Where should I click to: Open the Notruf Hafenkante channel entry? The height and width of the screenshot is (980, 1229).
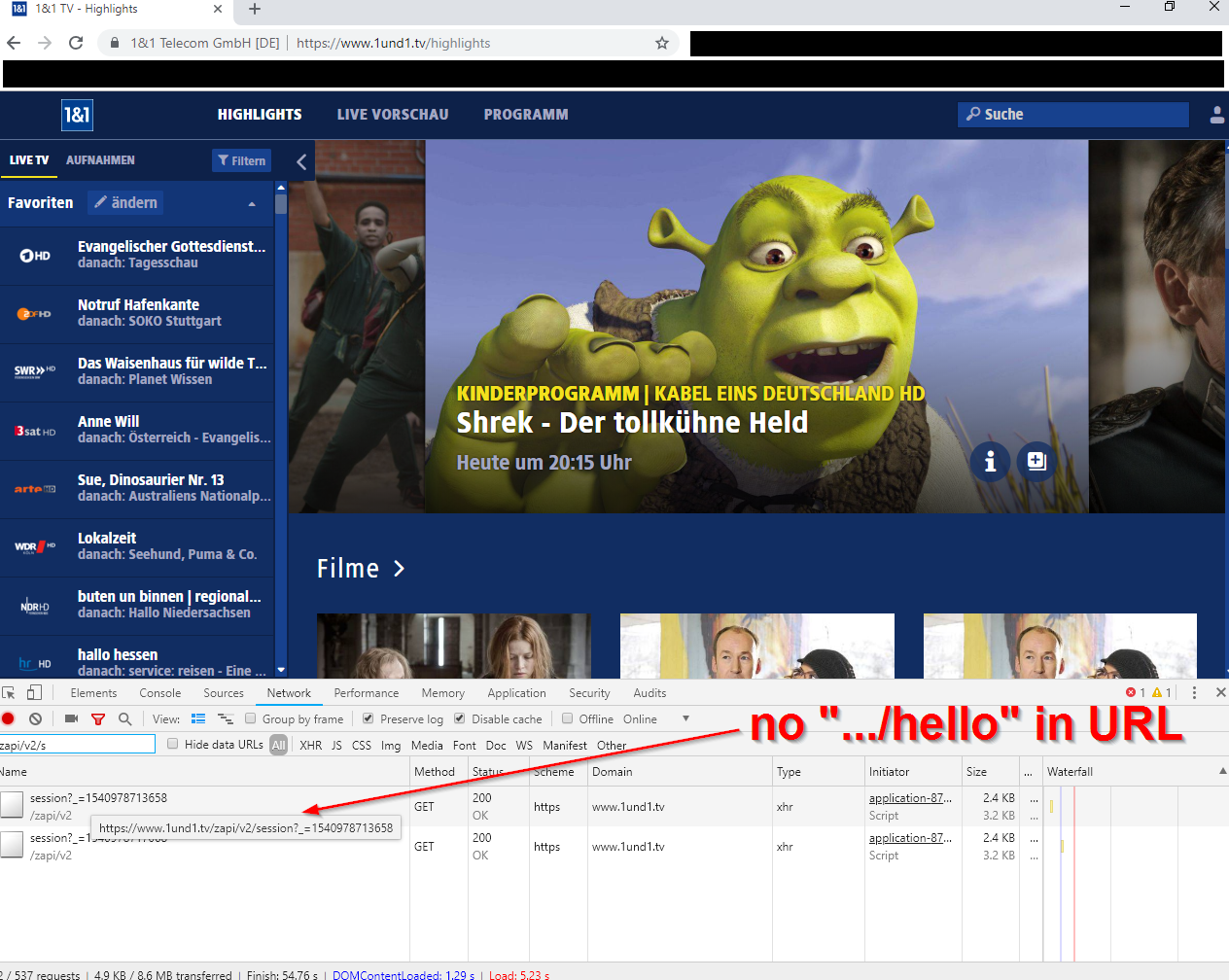click(x=136, y=314)
